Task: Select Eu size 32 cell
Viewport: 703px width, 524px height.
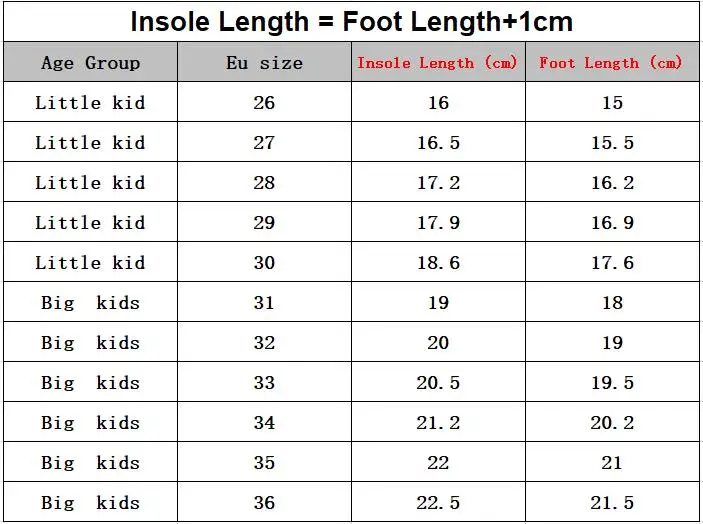Action: (x=264, y=343)
